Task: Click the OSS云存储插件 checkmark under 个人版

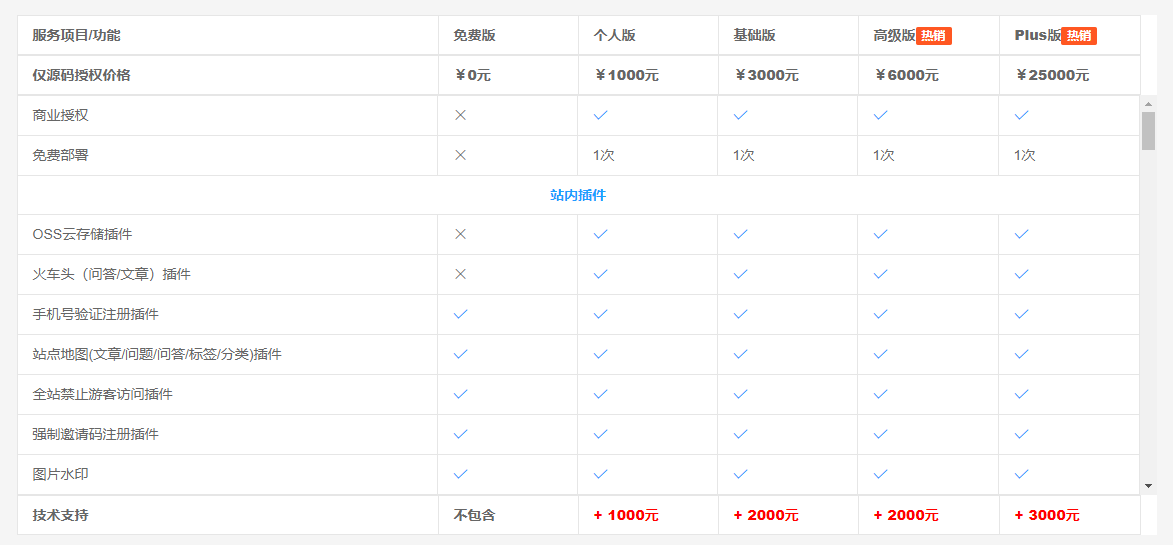Action: [x=601, y=234]
